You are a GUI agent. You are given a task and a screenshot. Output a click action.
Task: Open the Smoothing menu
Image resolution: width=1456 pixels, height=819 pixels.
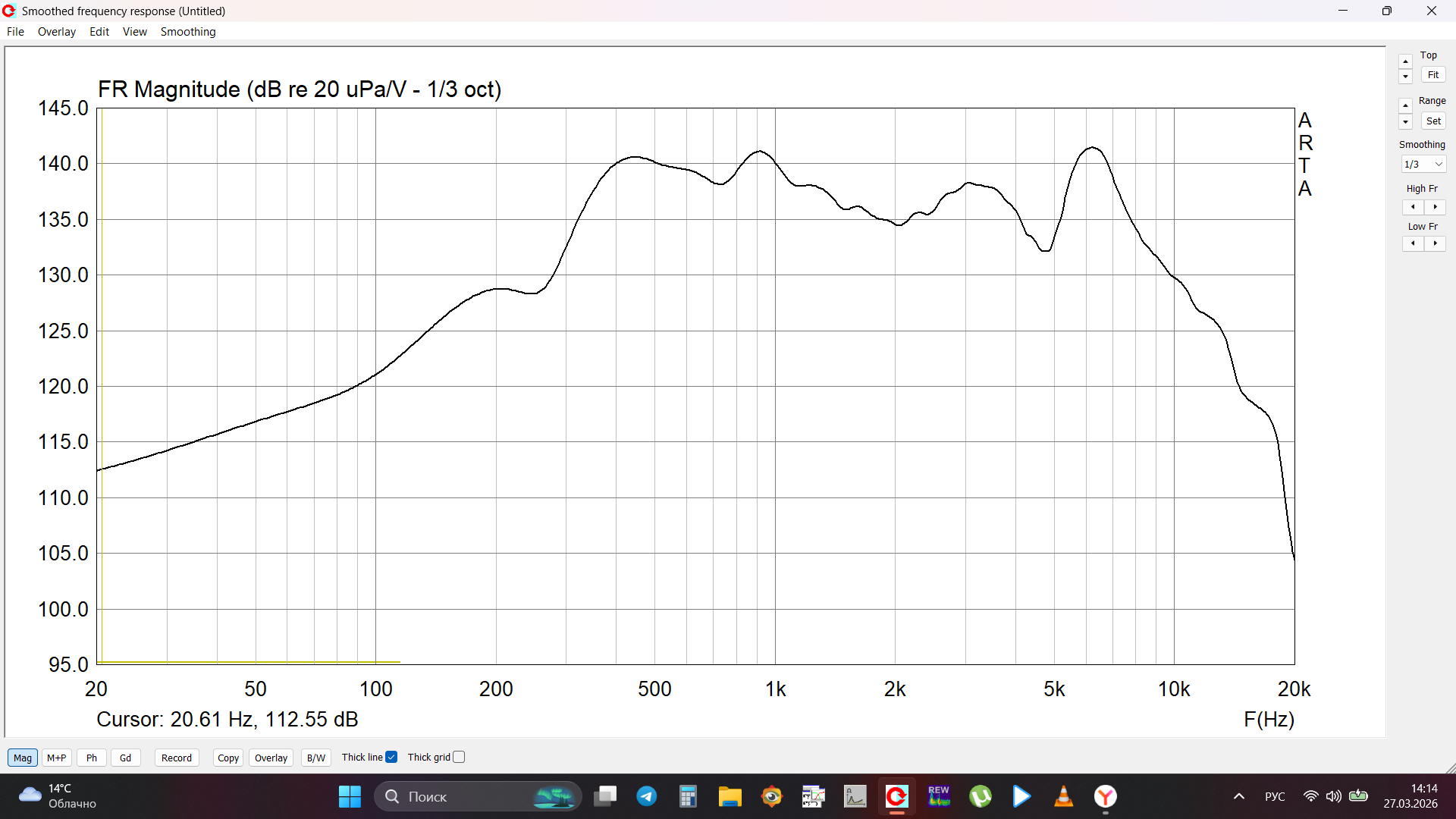point(187,32)
